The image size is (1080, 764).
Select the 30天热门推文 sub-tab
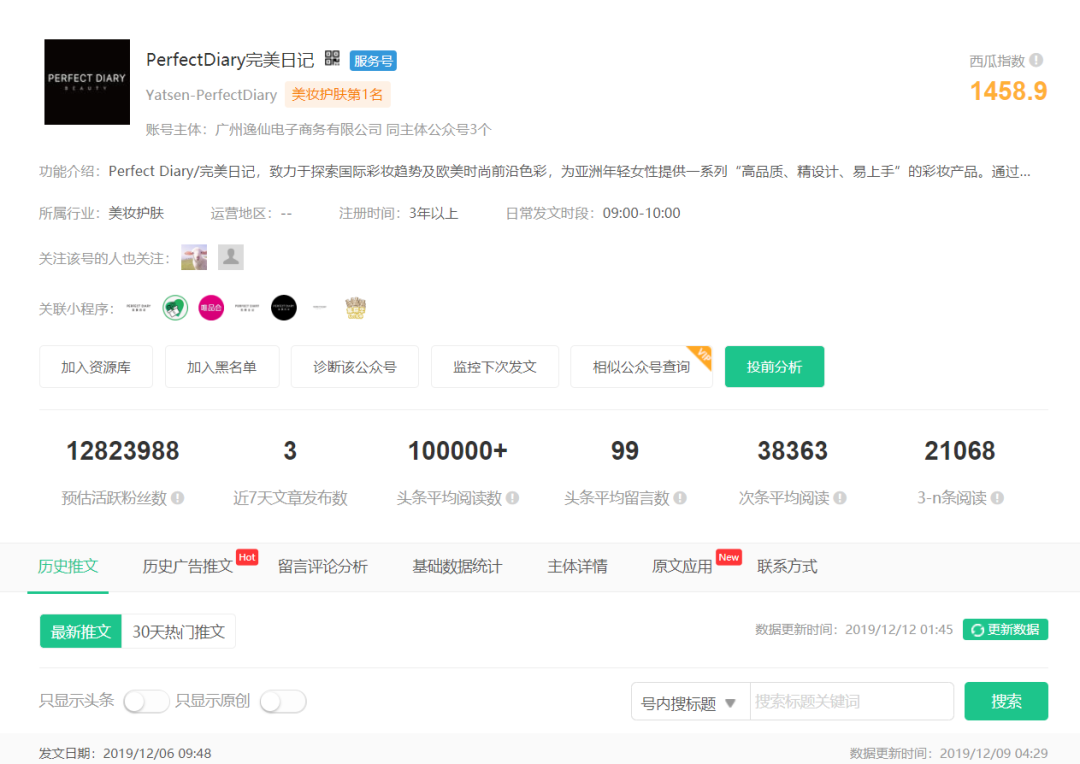click(x=178, y=631)
